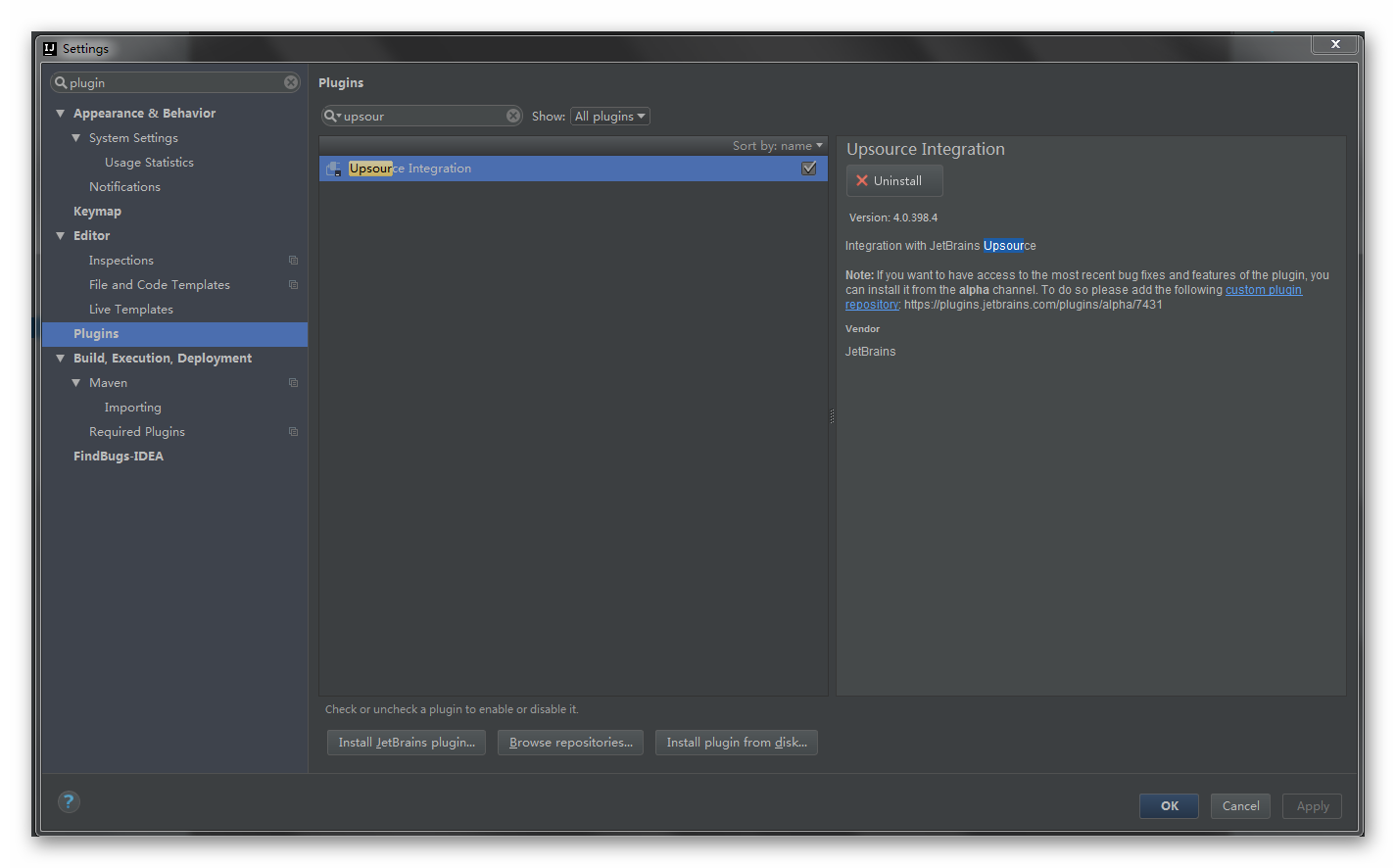Screen dimensions: 1396x868
Task: Select the Inspections settings page
Action: pos(121,261)
